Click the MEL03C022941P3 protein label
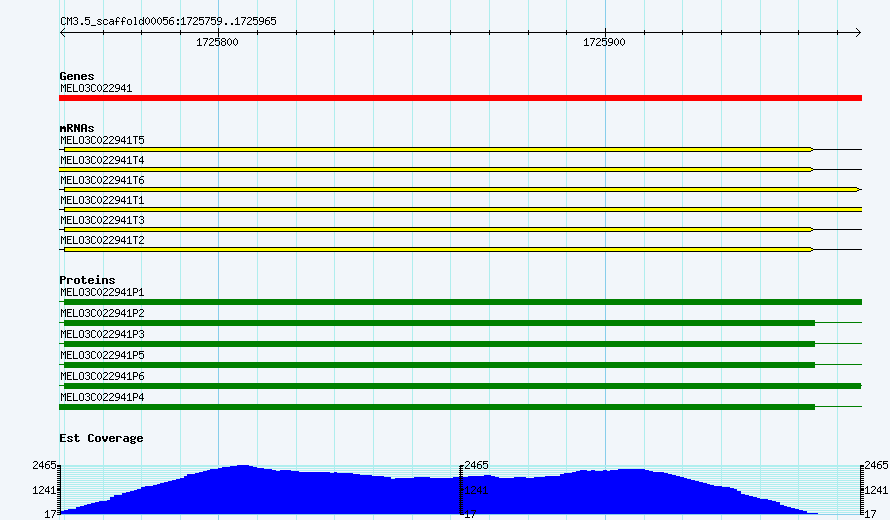Screen dimensions: 890x520 pos(102,334)
